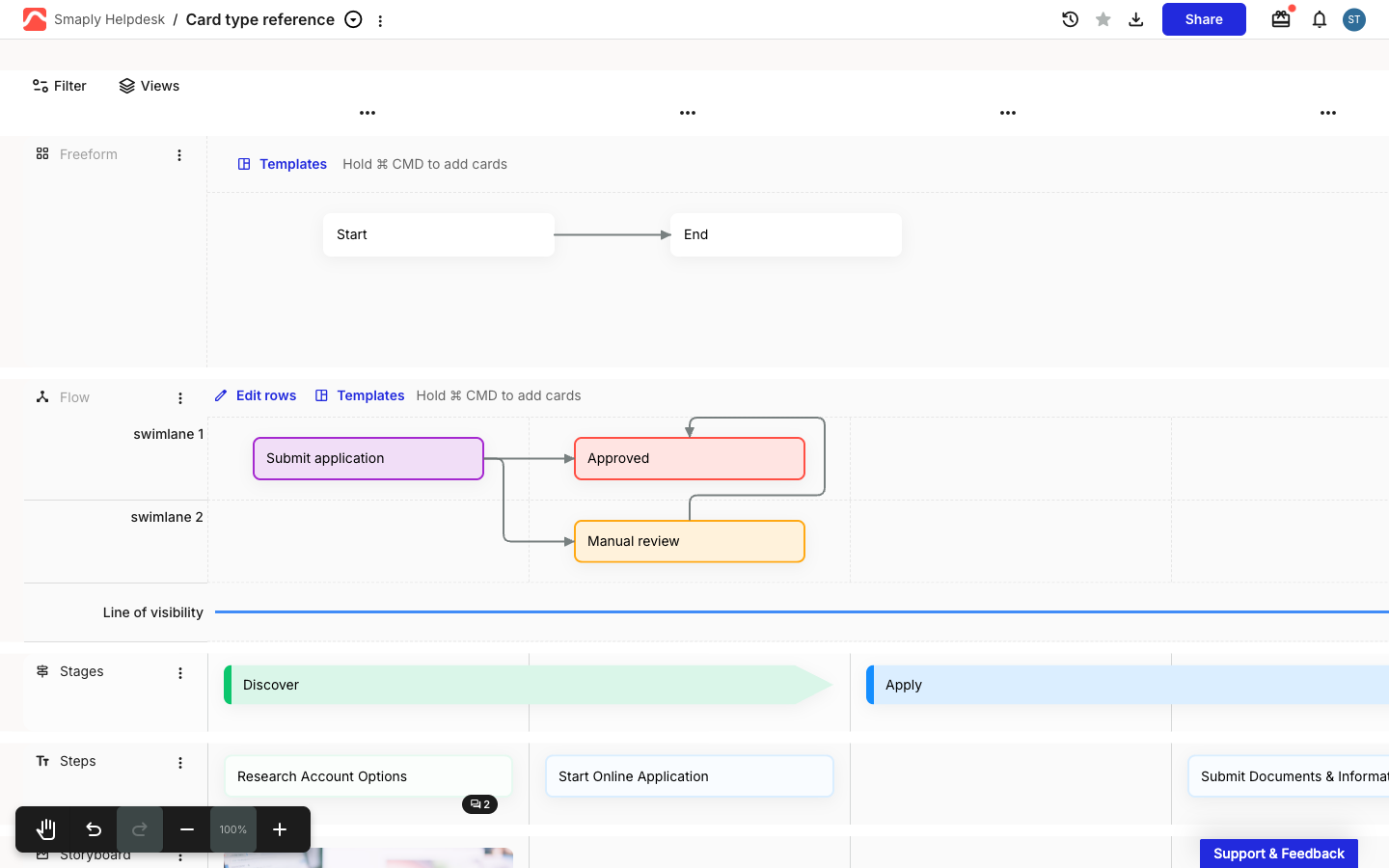This screenshot has height=868, width=1389.
Task: Open the first column's three-dot menu
Action: [368, 113]
